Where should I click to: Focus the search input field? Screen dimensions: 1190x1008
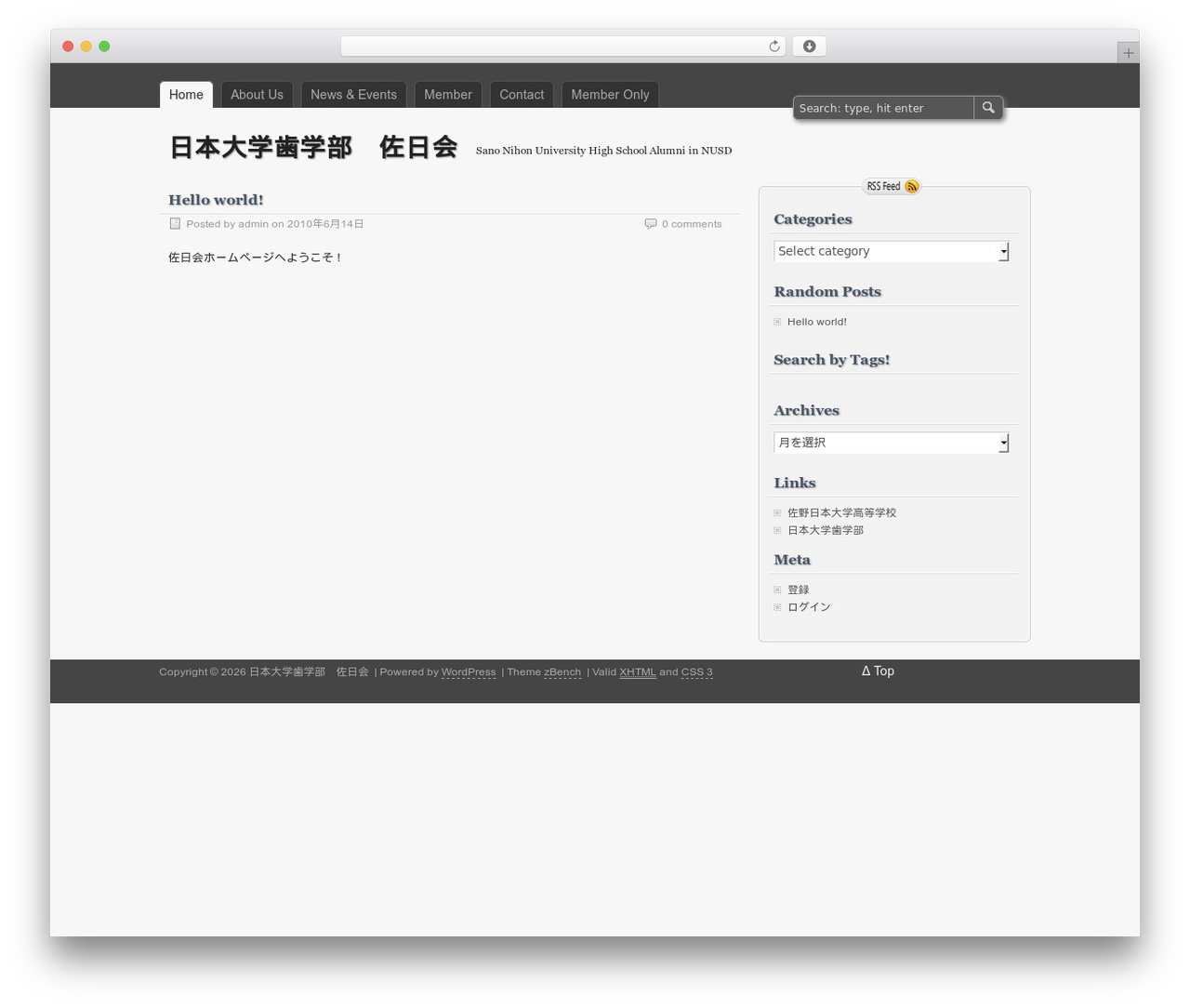tap(883, 108)
